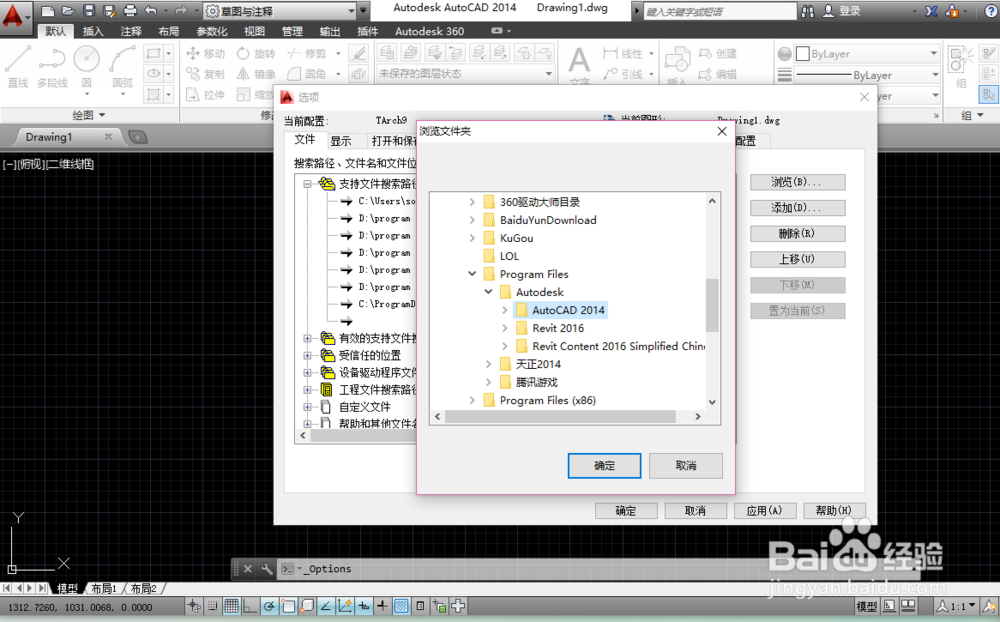Screen dimensions: 1000x622
Task: Toggle snap mode in status bar
Action: 213,606
